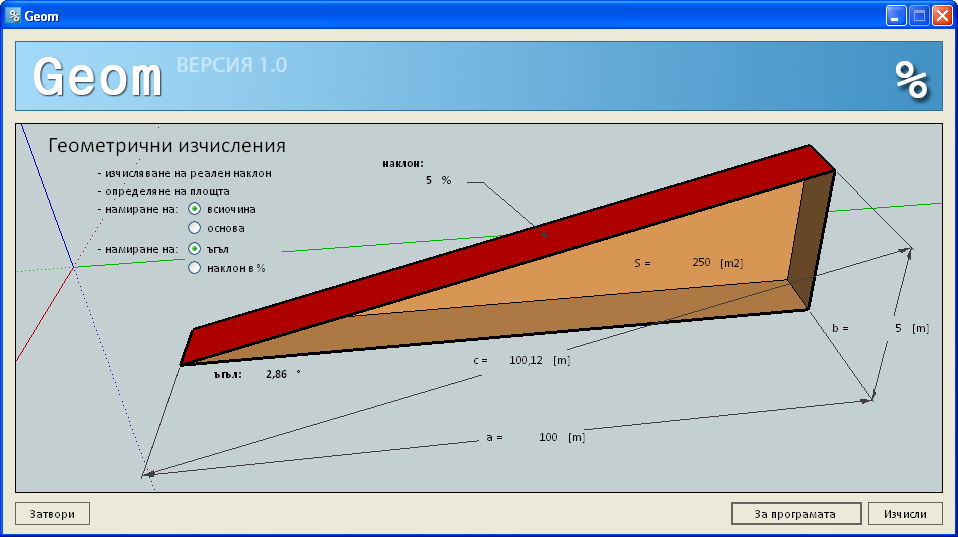The height and width of the screenshot is (537, 958).
Task: Switch to "наклон в %" radio option
Action: point(195,268)
